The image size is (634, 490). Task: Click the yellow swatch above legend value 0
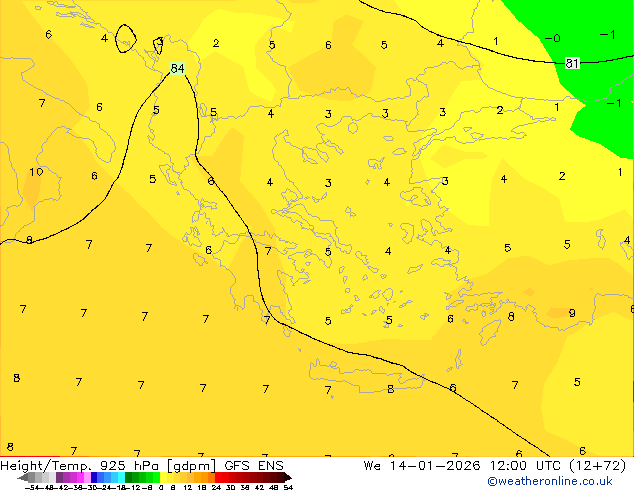(163, 477)
